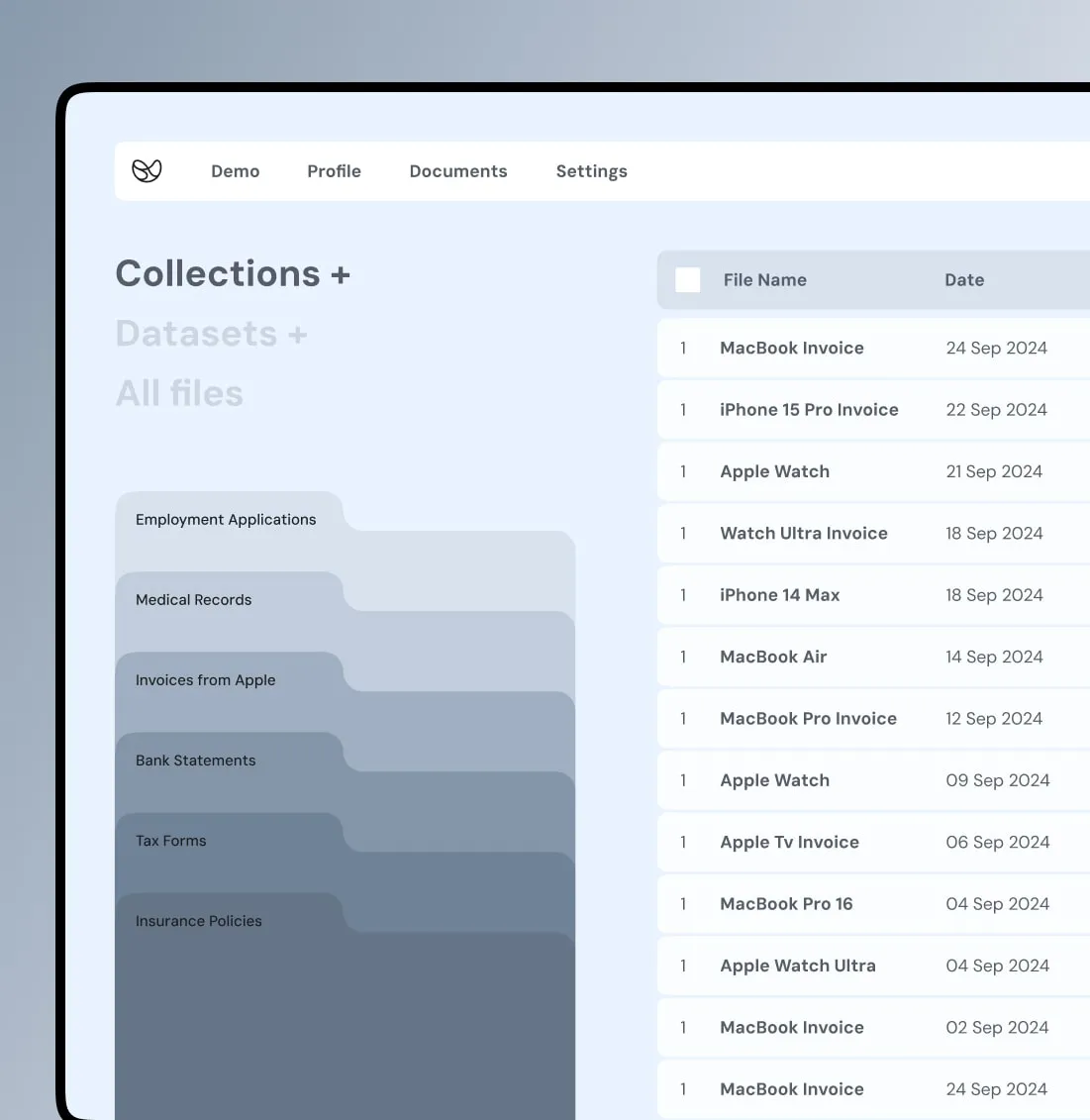
Task: Open the Demo menu item
Action: [x=235, y=171]
